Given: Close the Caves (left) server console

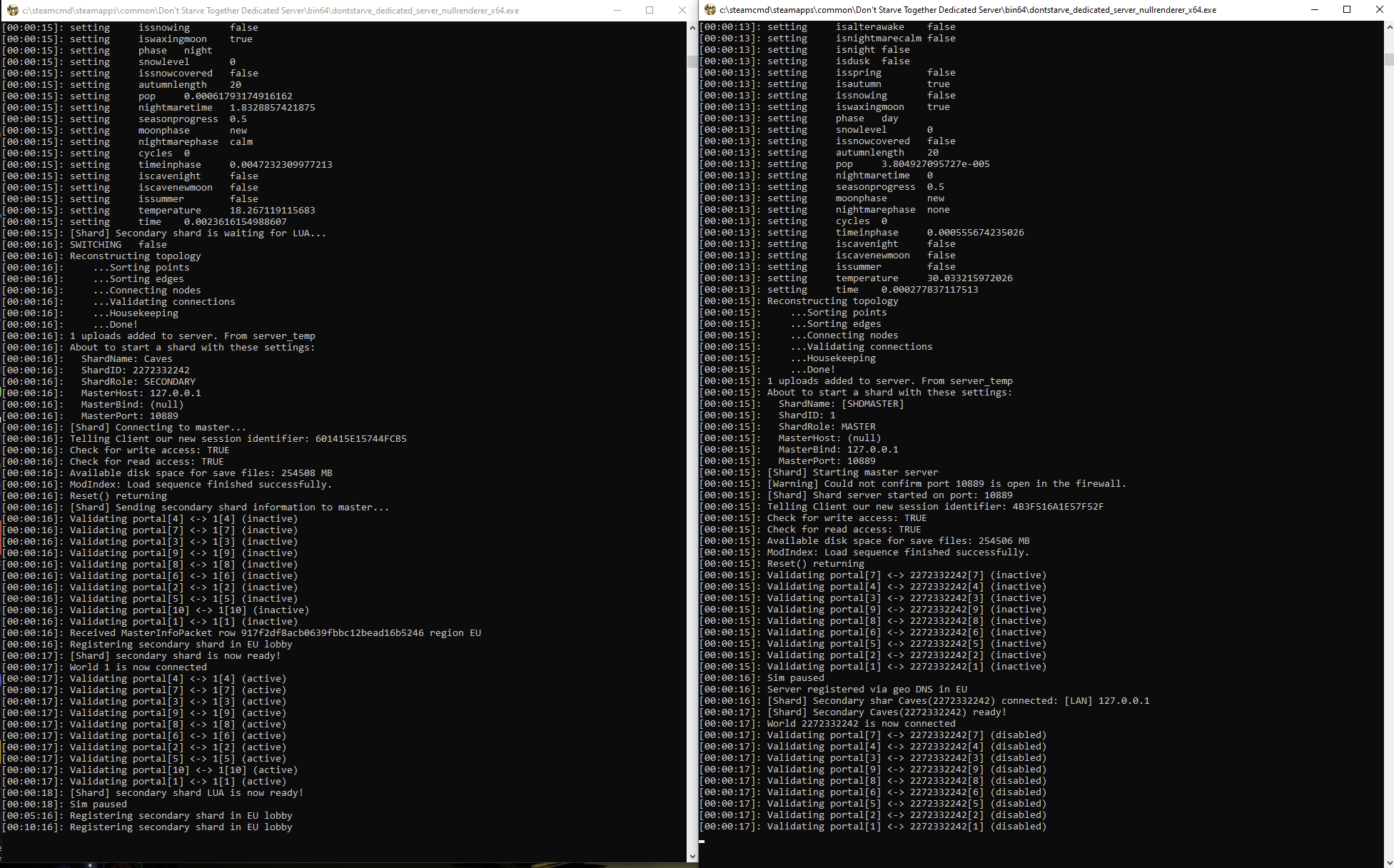Looking at the screenshot, I should click(682, 10).
